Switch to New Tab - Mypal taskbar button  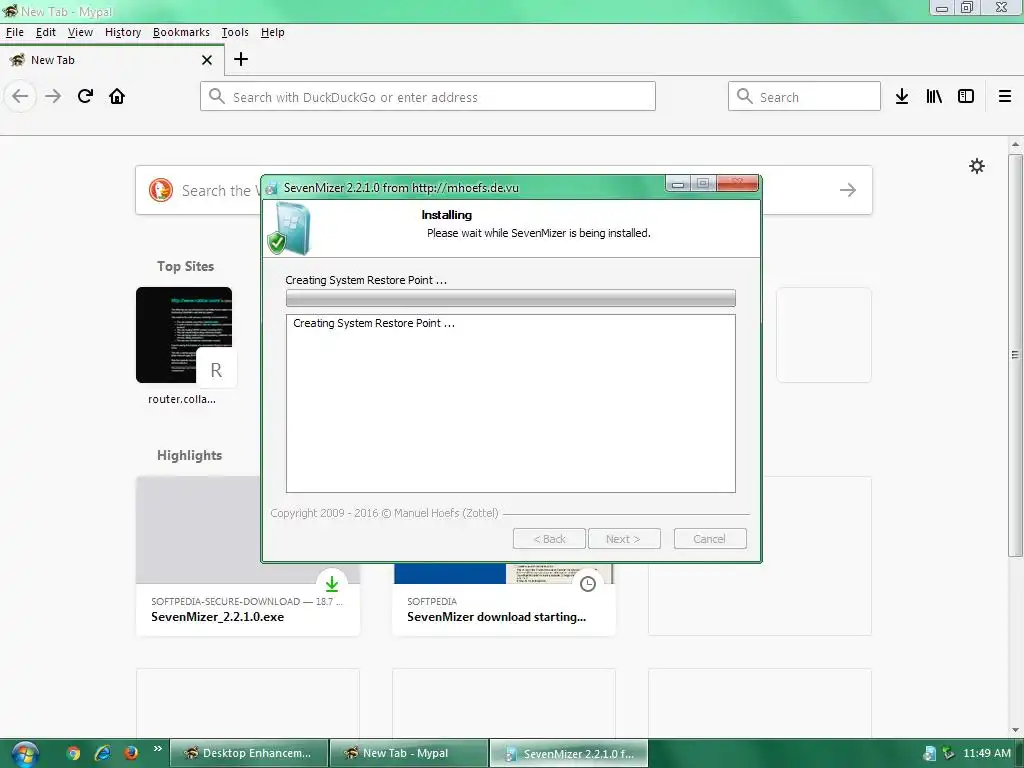coord(409,754)
